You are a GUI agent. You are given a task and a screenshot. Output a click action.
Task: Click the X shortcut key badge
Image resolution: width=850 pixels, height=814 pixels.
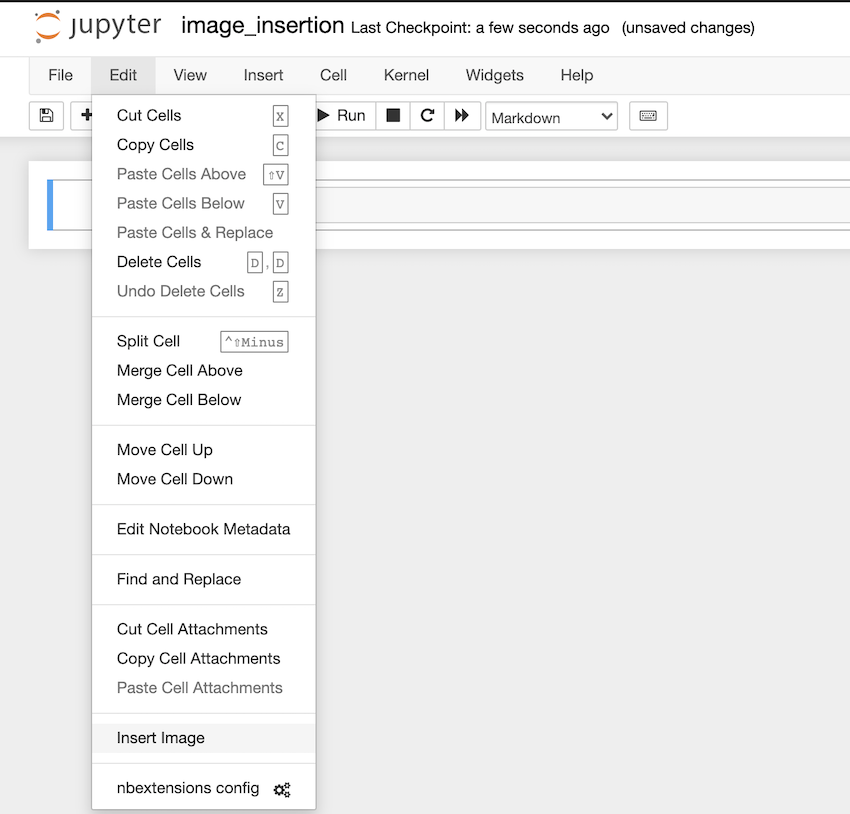click(x=280, y=116)
